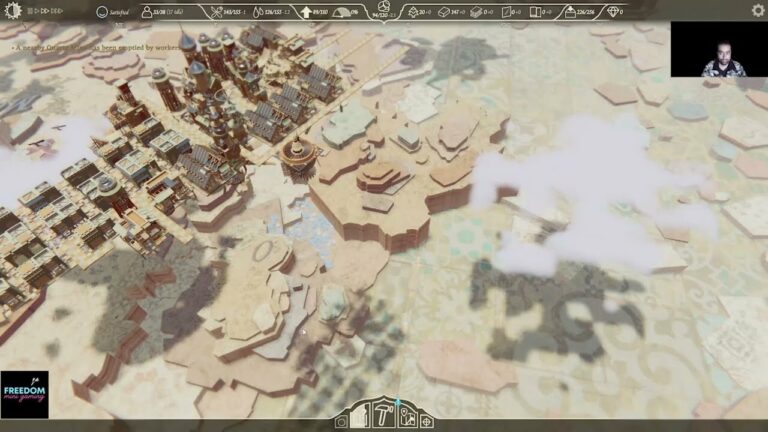
Task: Click the storage capacity box icon
Action: (570, 12)
